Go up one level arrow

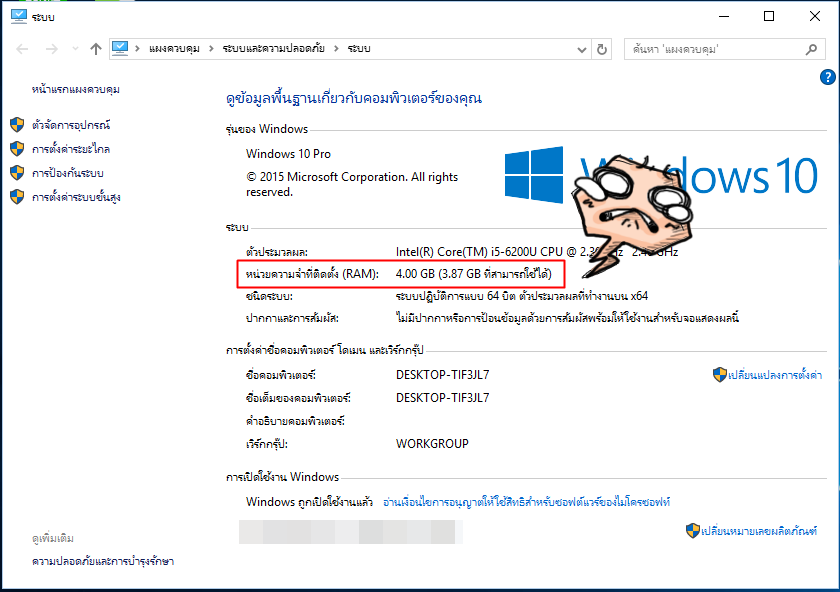point(95,49)
